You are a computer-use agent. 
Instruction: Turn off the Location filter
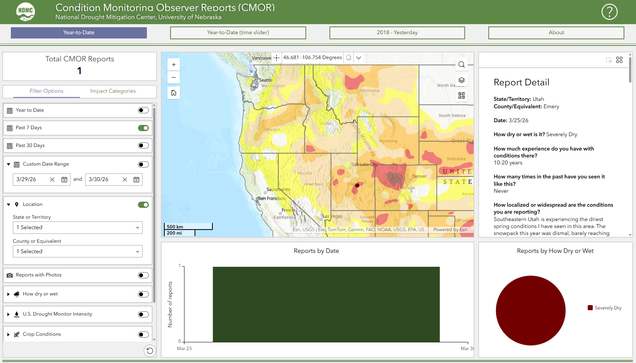click(143, 204)
